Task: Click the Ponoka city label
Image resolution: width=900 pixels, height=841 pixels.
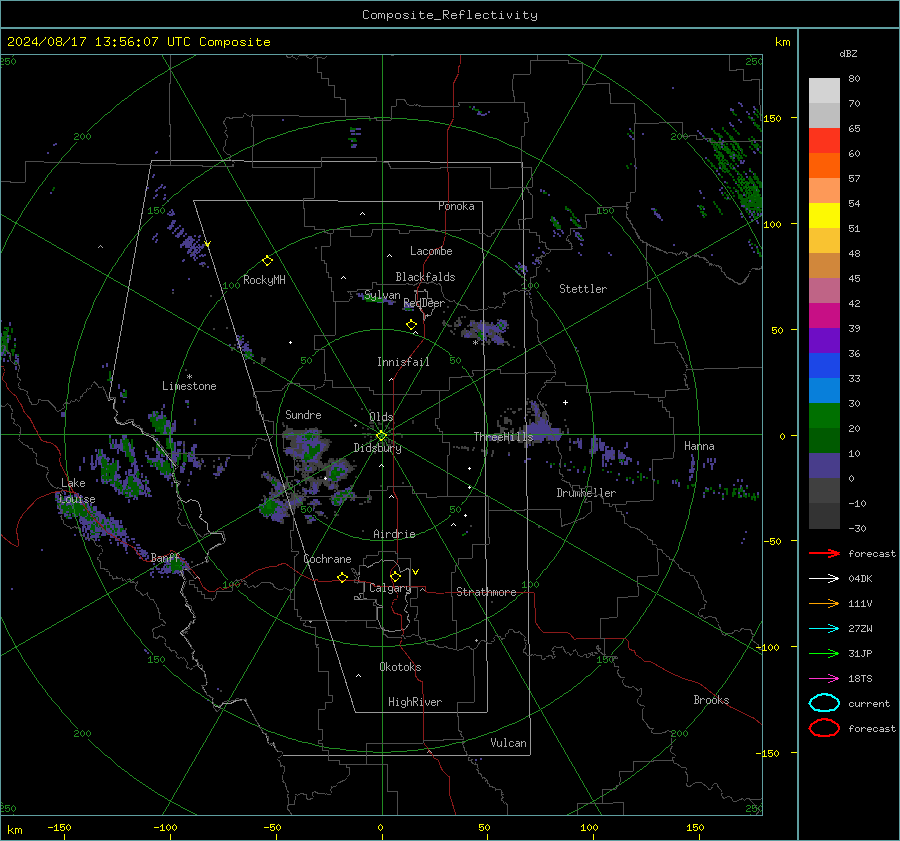Action: click(456, 206)
